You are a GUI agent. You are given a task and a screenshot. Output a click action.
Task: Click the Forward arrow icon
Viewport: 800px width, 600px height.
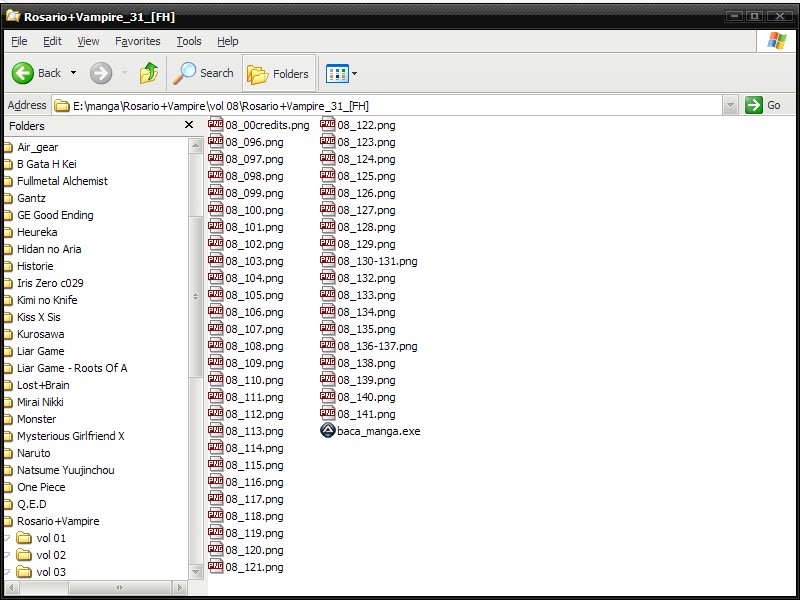(101, 73)
